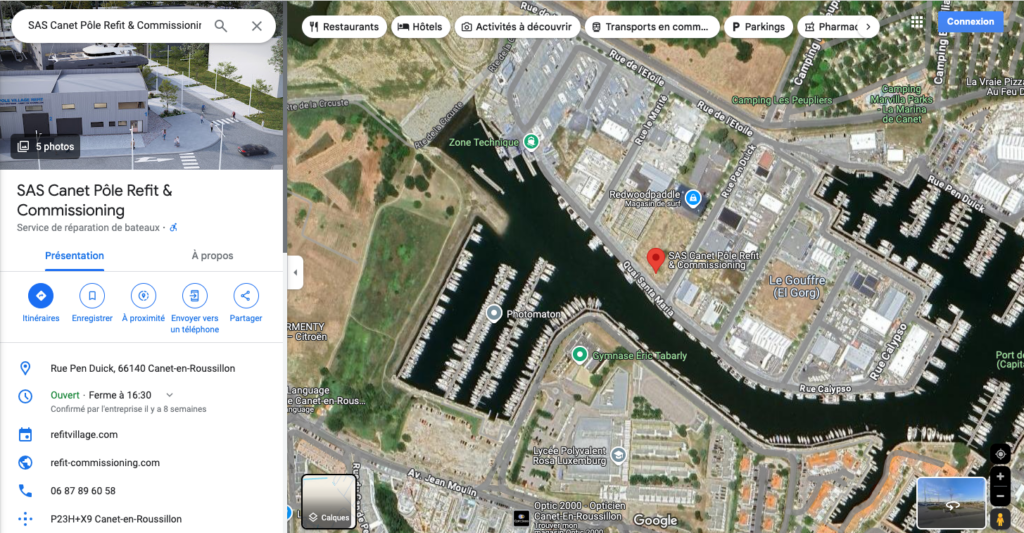The height and width of the screenshot is (533, 1024).
Task: Open the 5 photos thumbnail
Action: click(46, 146)
